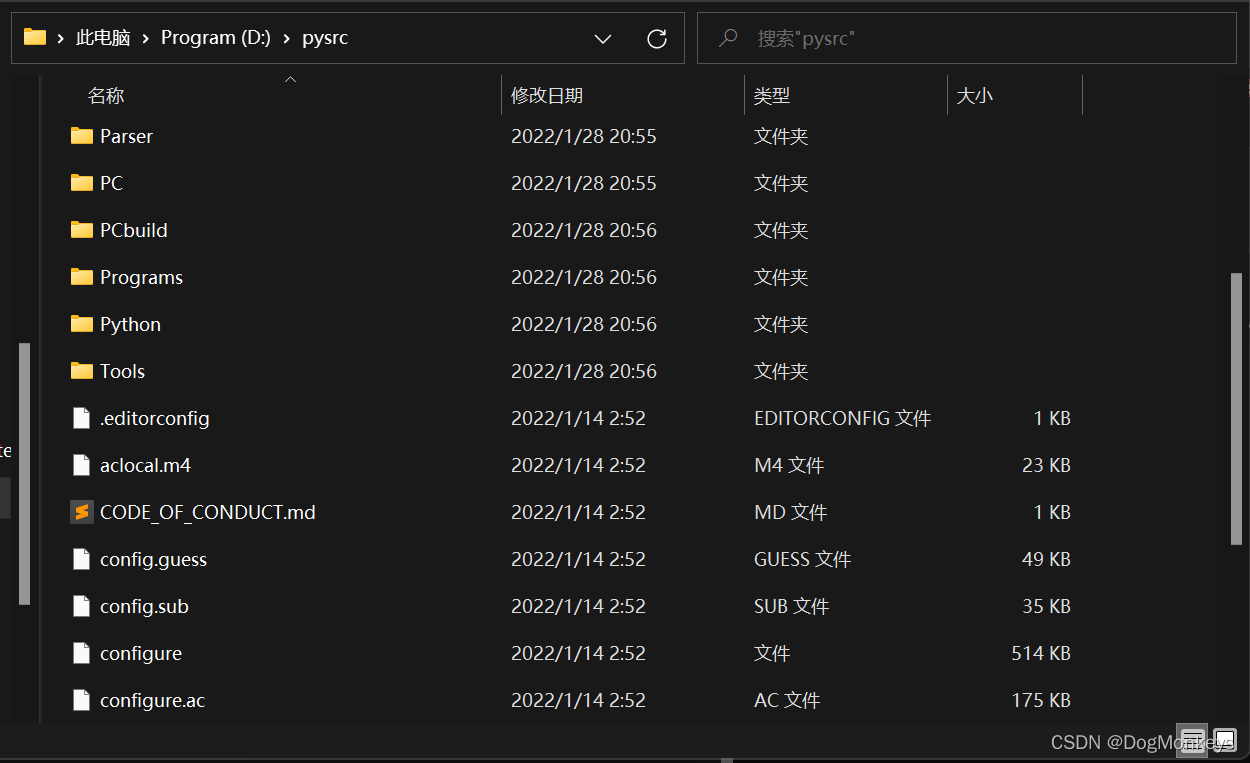
Task: Click the 49 KB size value
Action: [1046, 559]
